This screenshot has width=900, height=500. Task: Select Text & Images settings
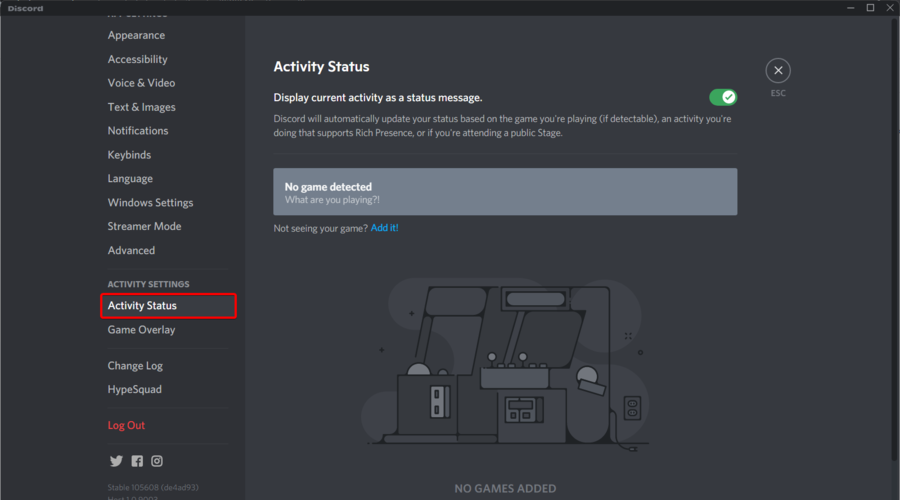pyautogui.click(x=141, y=107)
